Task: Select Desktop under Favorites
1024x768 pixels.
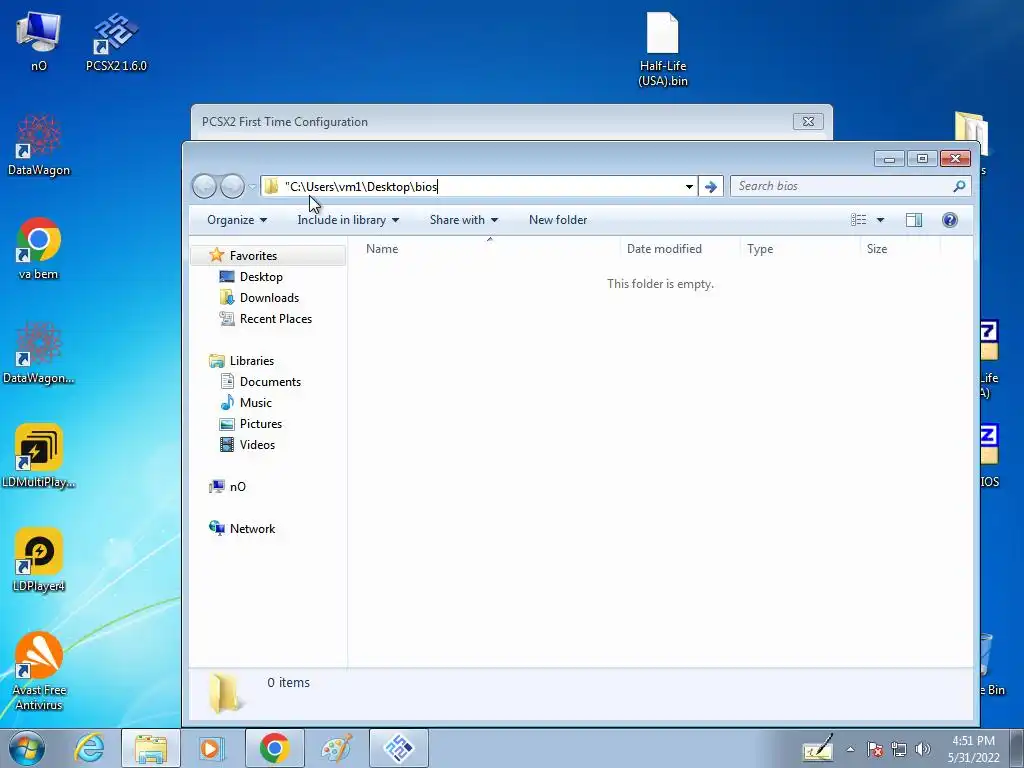Action: (x=261, y=277)
